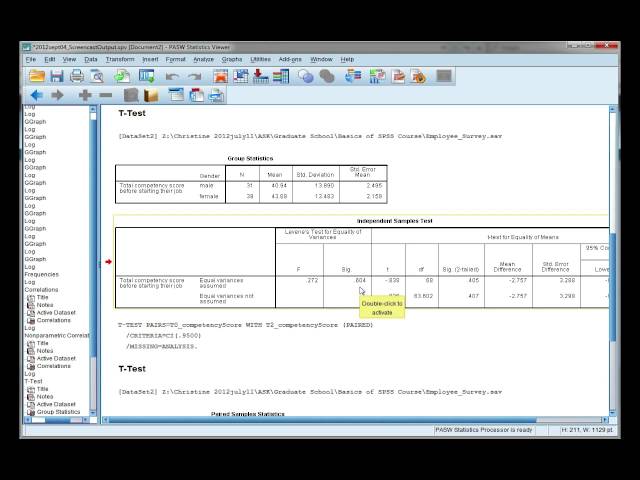This screenshot has width=640, height=480.
Task: Open the Transform menu
Action: point(120,60)
